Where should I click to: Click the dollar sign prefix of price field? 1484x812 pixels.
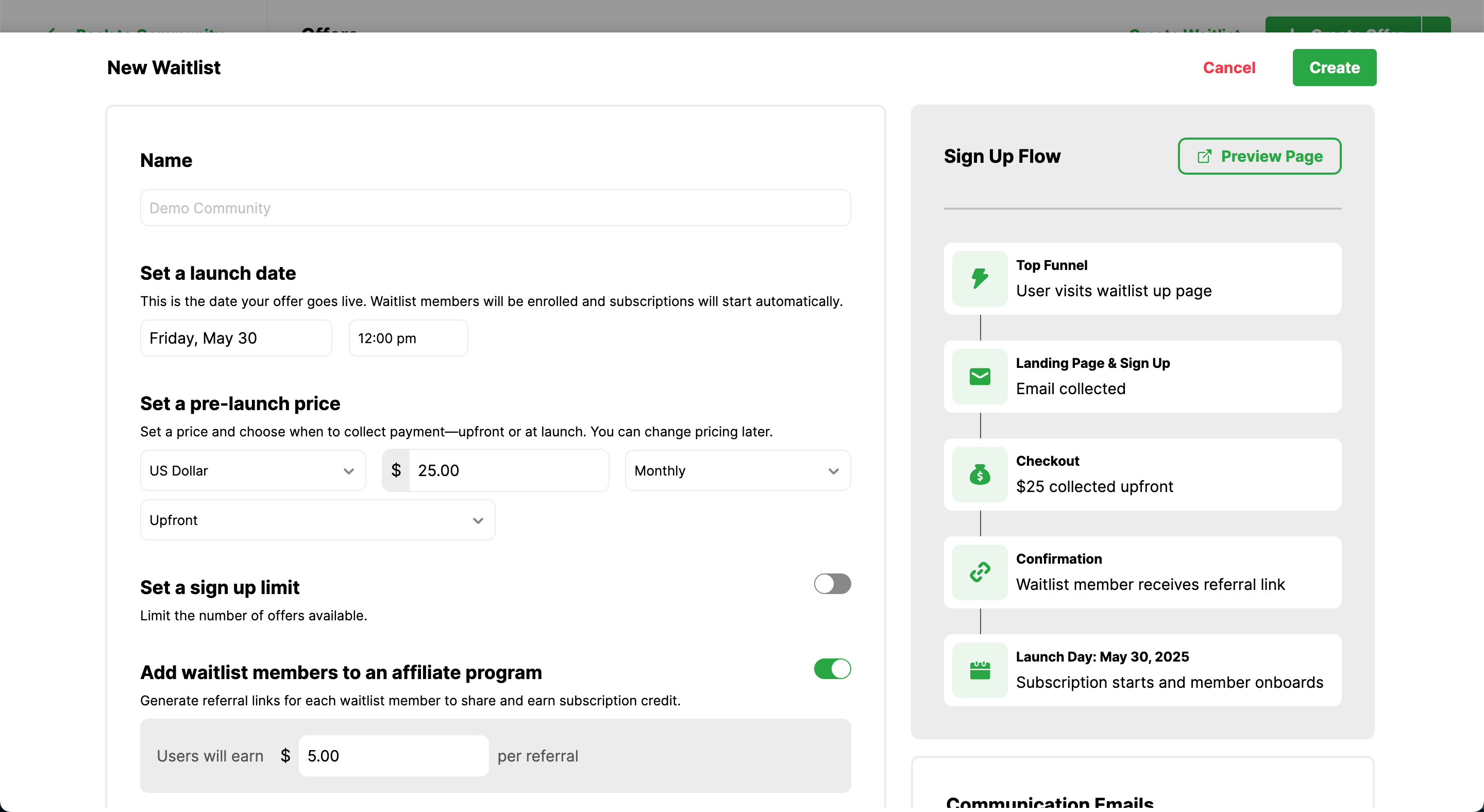click(396, 470)
